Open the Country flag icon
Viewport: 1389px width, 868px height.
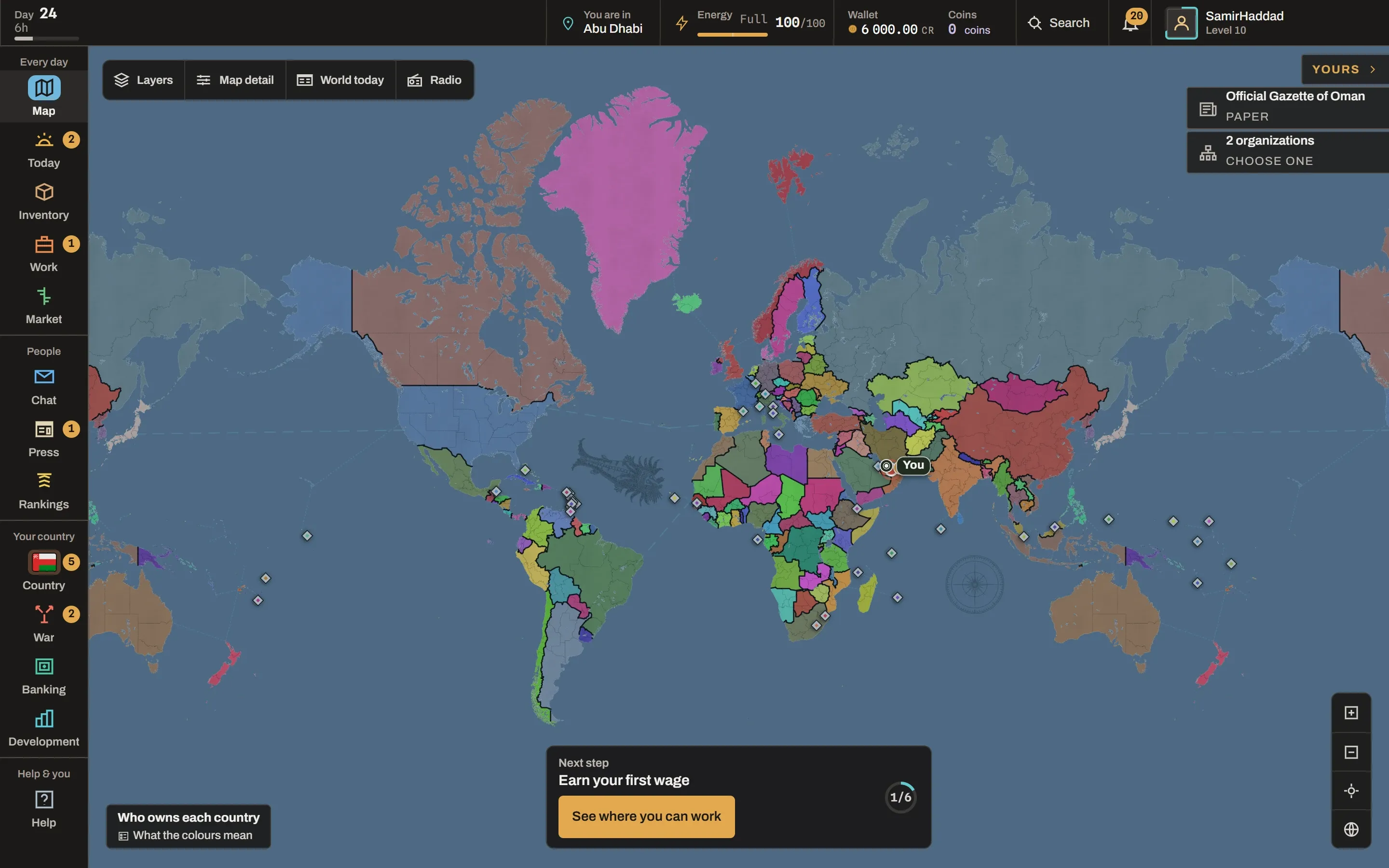coord(43,562)
